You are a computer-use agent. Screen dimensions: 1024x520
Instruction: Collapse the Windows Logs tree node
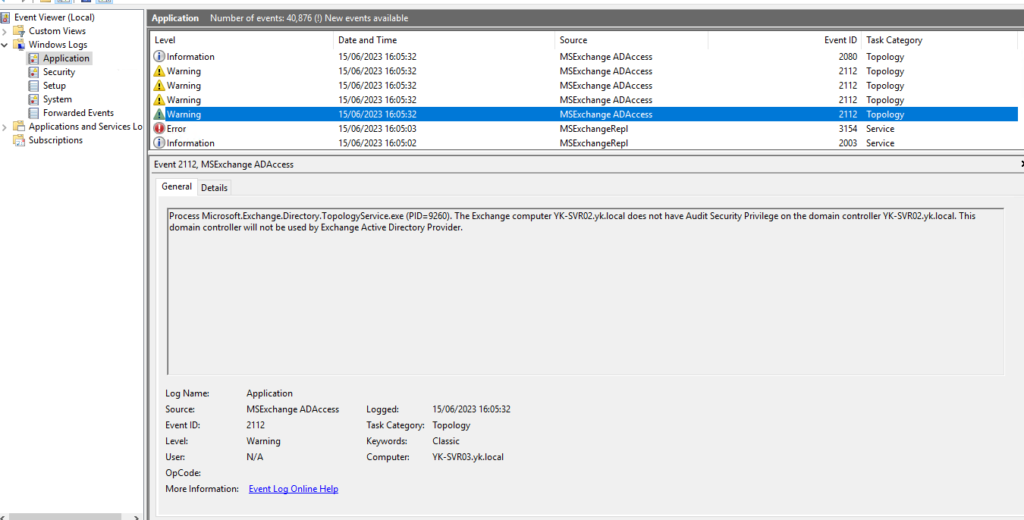click(6, 45)
